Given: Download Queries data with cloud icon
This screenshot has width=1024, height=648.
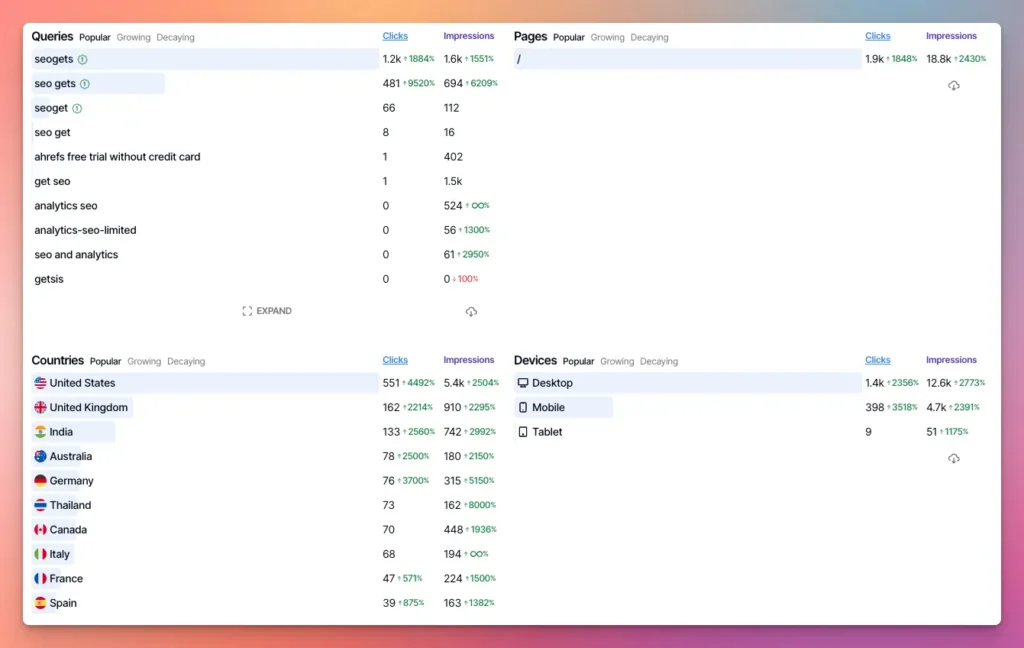Looking at the screenshot, I should tap(471, 312).
